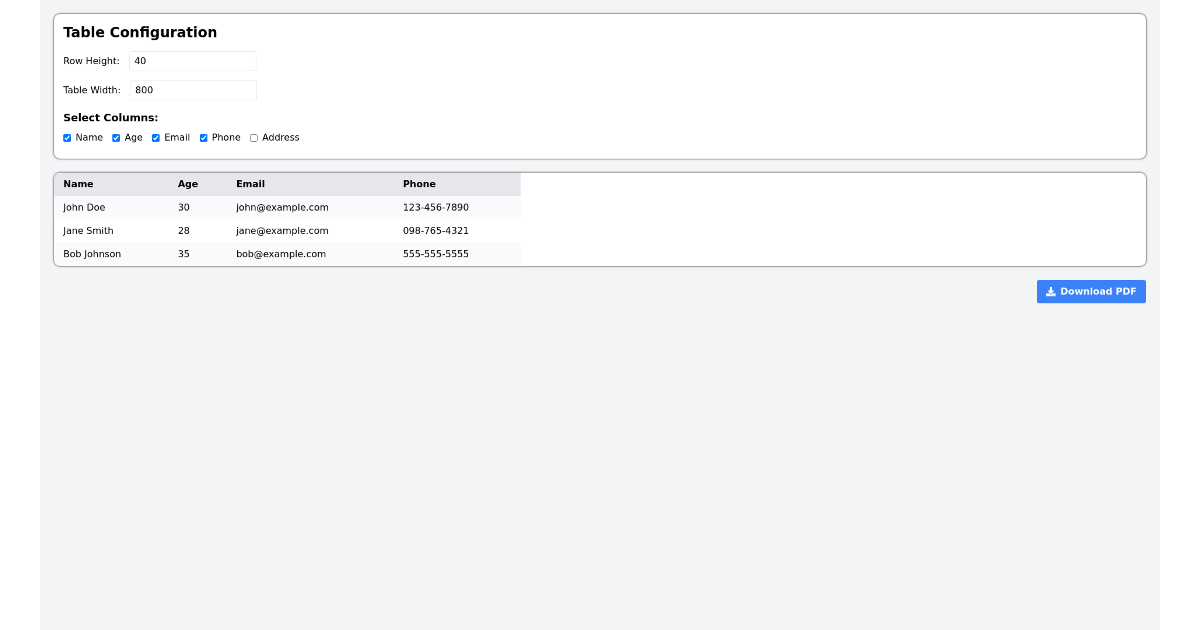The width and height of the screenshot is (1200, 630).
Task: Select Bob Johnson's phone number
Action: [436, 254]
